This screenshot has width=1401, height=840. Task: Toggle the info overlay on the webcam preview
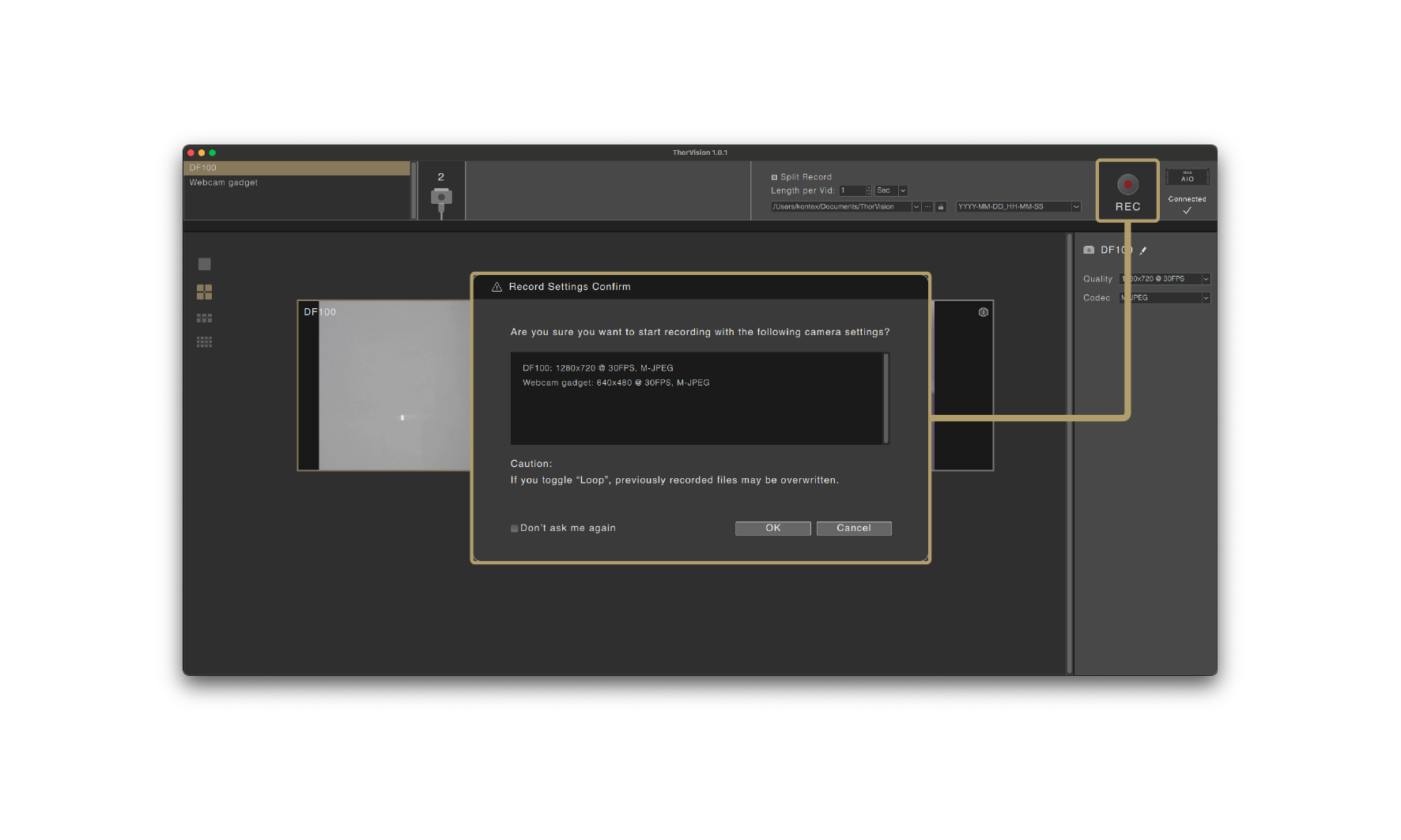pos(983,312)
